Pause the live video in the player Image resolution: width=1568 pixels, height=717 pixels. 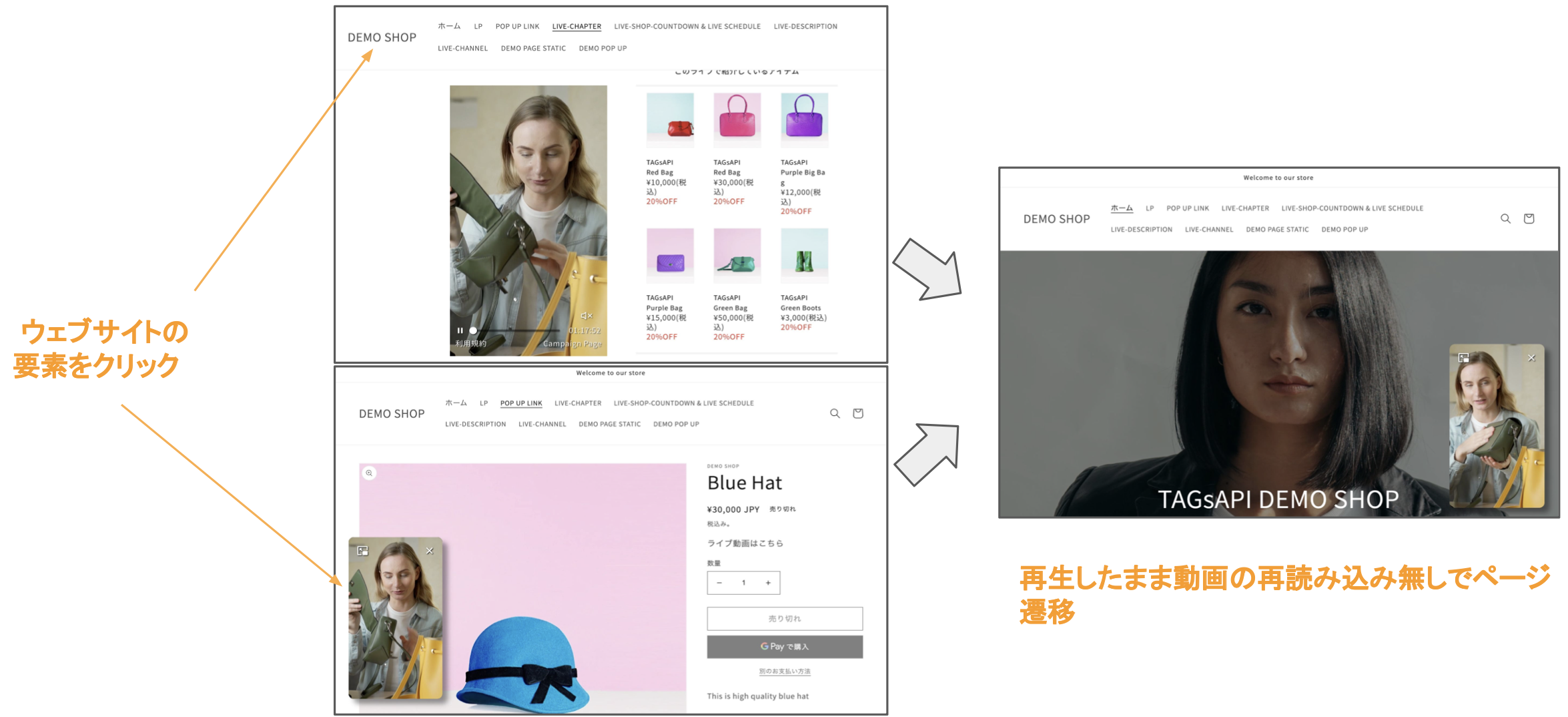(x=460, y=330)
